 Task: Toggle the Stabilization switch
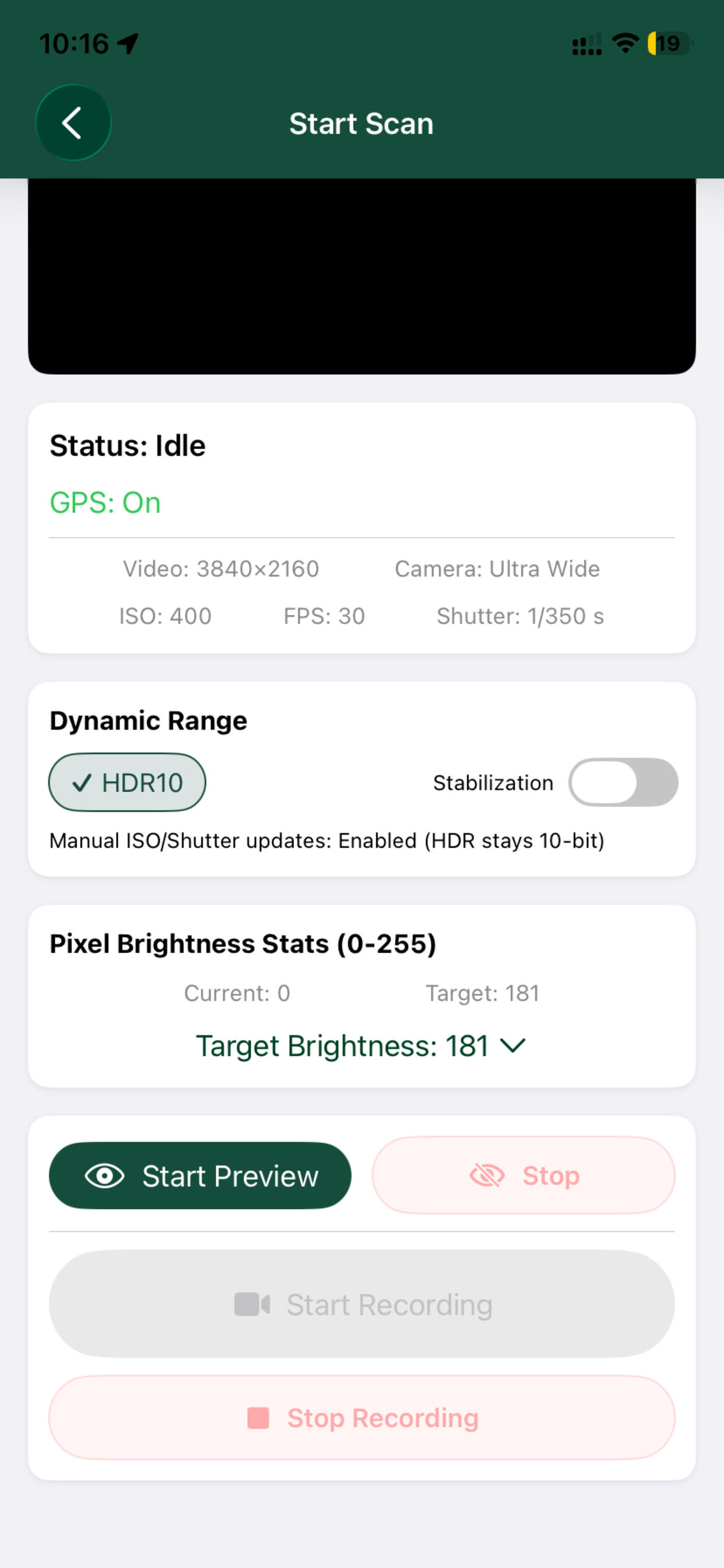623,782
